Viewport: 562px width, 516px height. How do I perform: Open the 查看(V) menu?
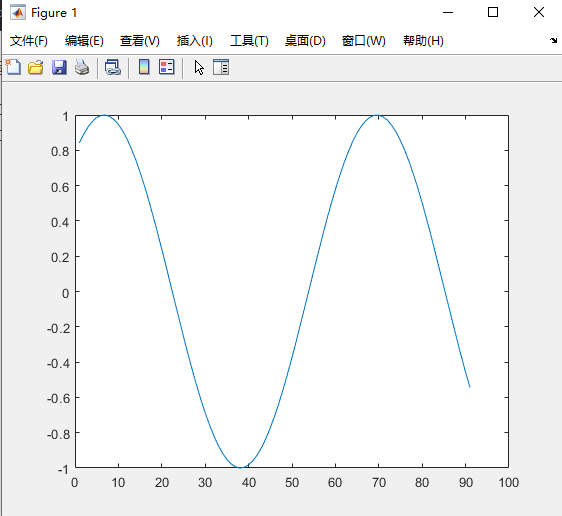tap(140, 41)
